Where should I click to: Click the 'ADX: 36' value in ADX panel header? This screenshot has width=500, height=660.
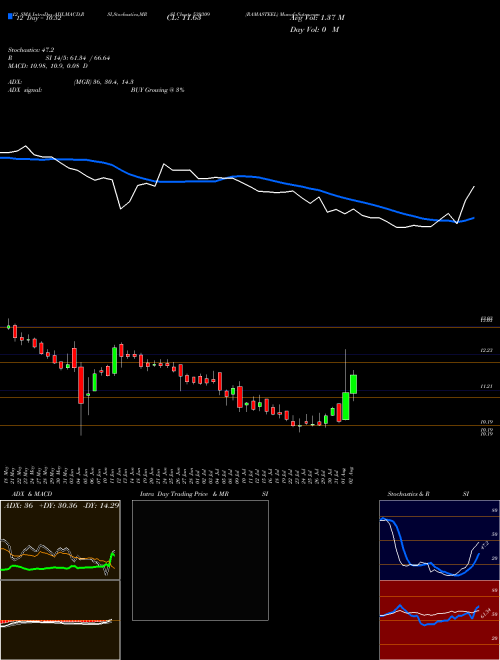(19, 505)
